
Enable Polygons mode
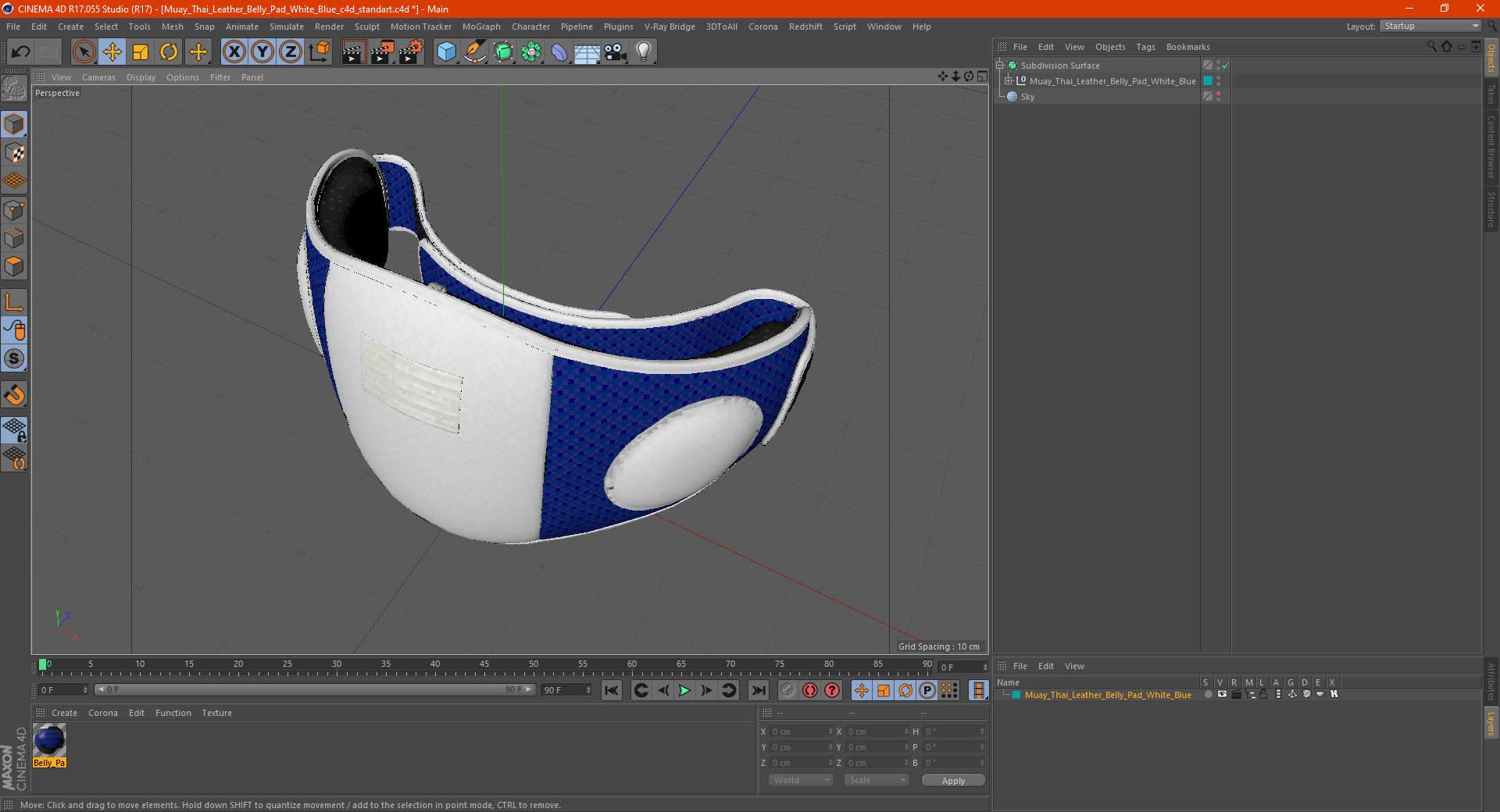click(14, 267)
